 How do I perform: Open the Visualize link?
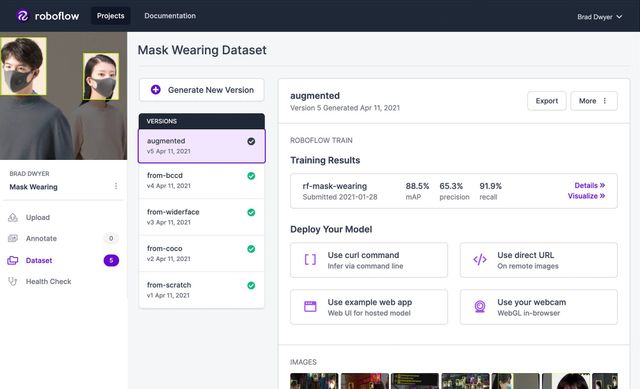coord(586,196)
